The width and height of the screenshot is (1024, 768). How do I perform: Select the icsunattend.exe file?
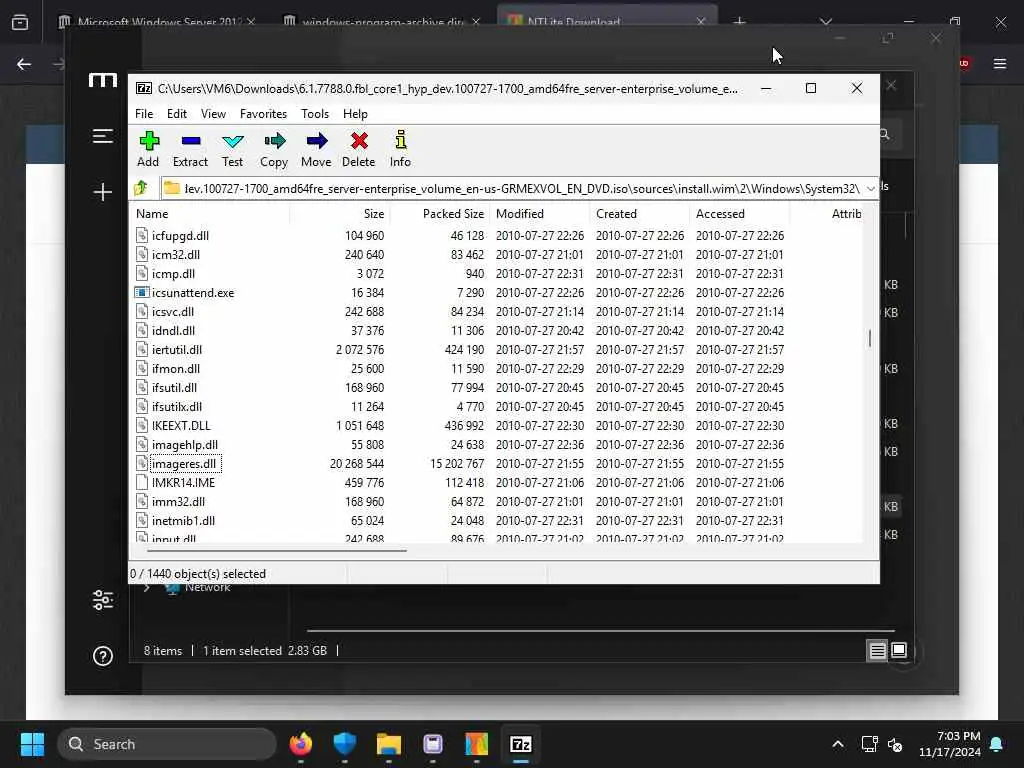click(193, 293)
